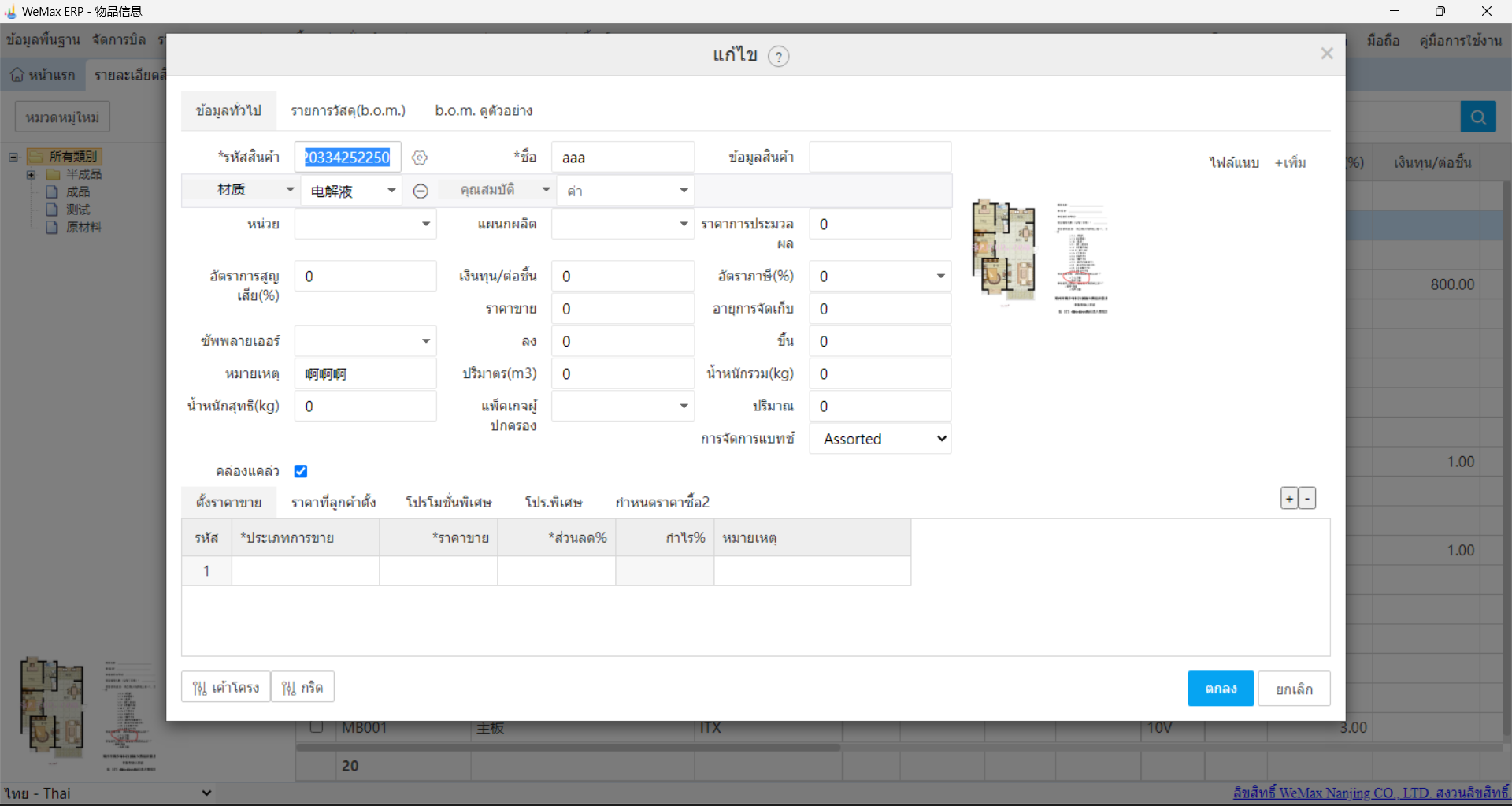This screenshot has height=806, width=1512.
Task: Click the help question mark icon
Action: 778,57
